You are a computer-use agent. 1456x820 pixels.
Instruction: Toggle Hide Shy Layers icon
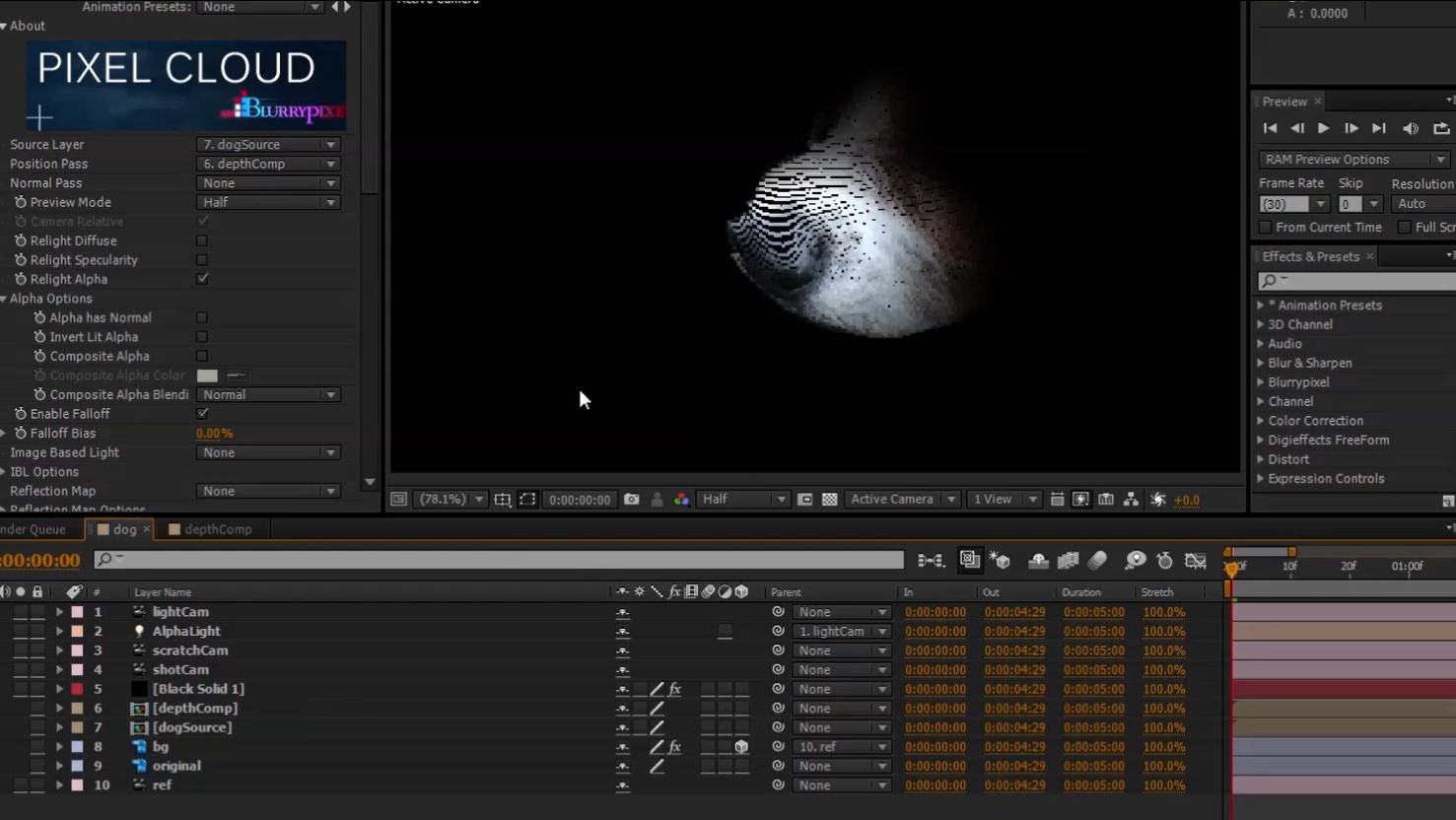[x=1038, y=560]
